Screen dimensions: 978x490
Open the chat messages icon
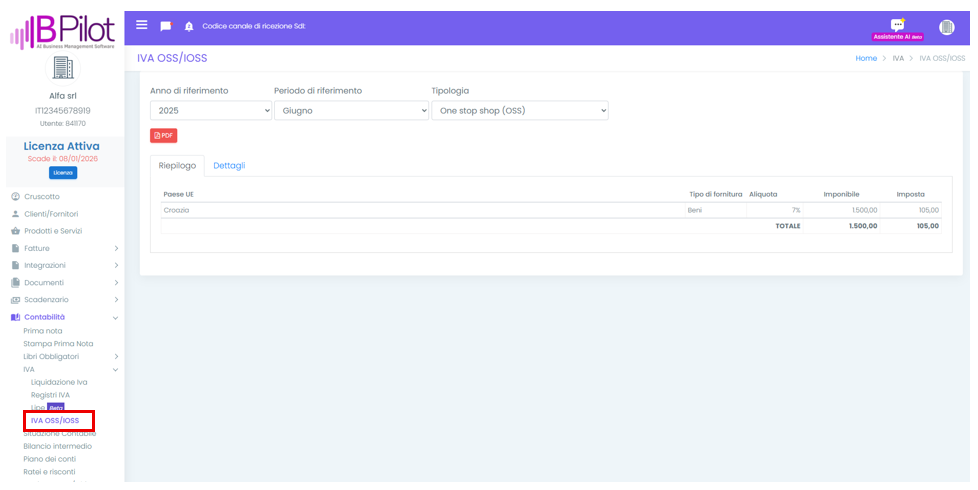click(x=165, y=26)
